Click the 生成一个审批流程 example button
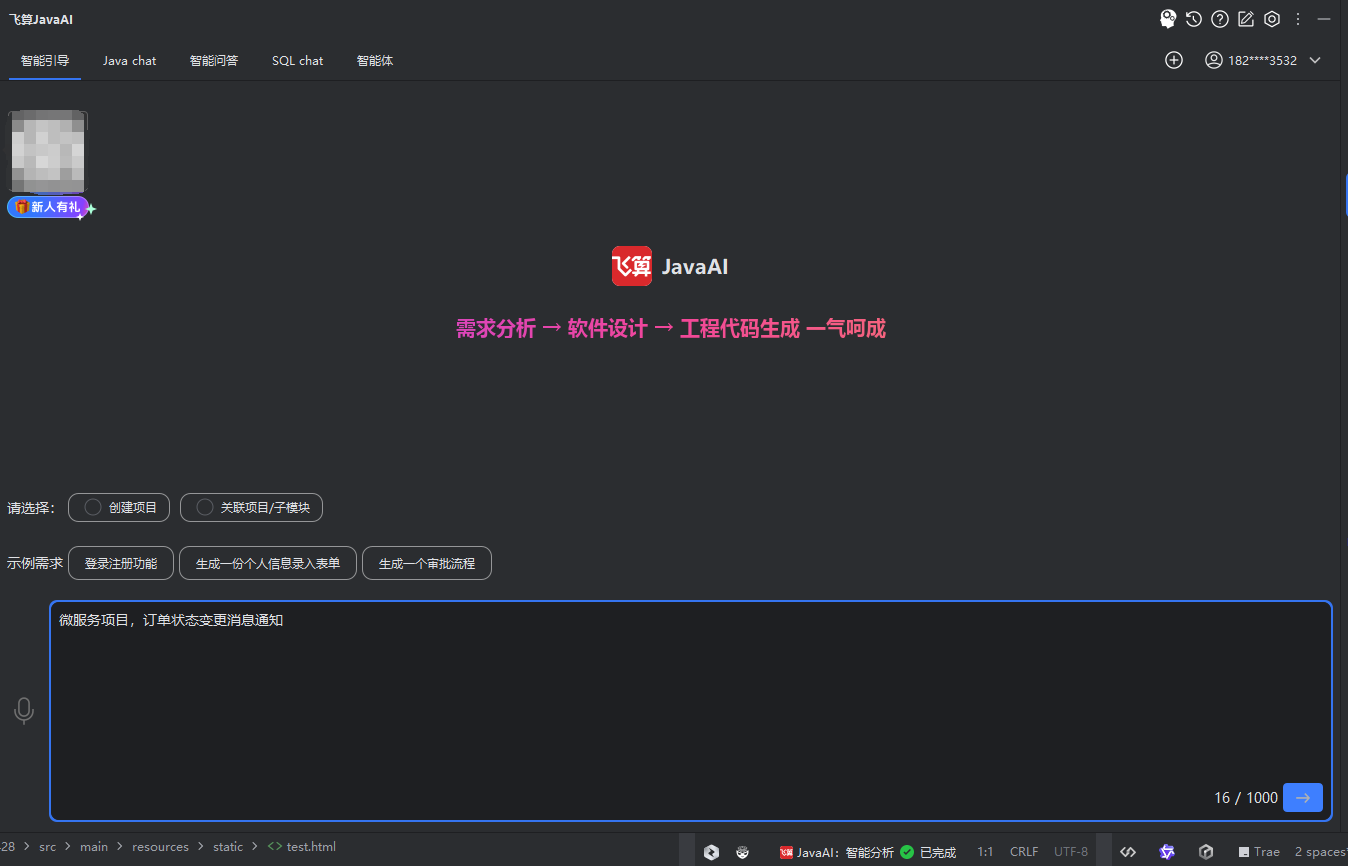The height and width of the screenshot is (866, 1348). click(x=427, y=563)
